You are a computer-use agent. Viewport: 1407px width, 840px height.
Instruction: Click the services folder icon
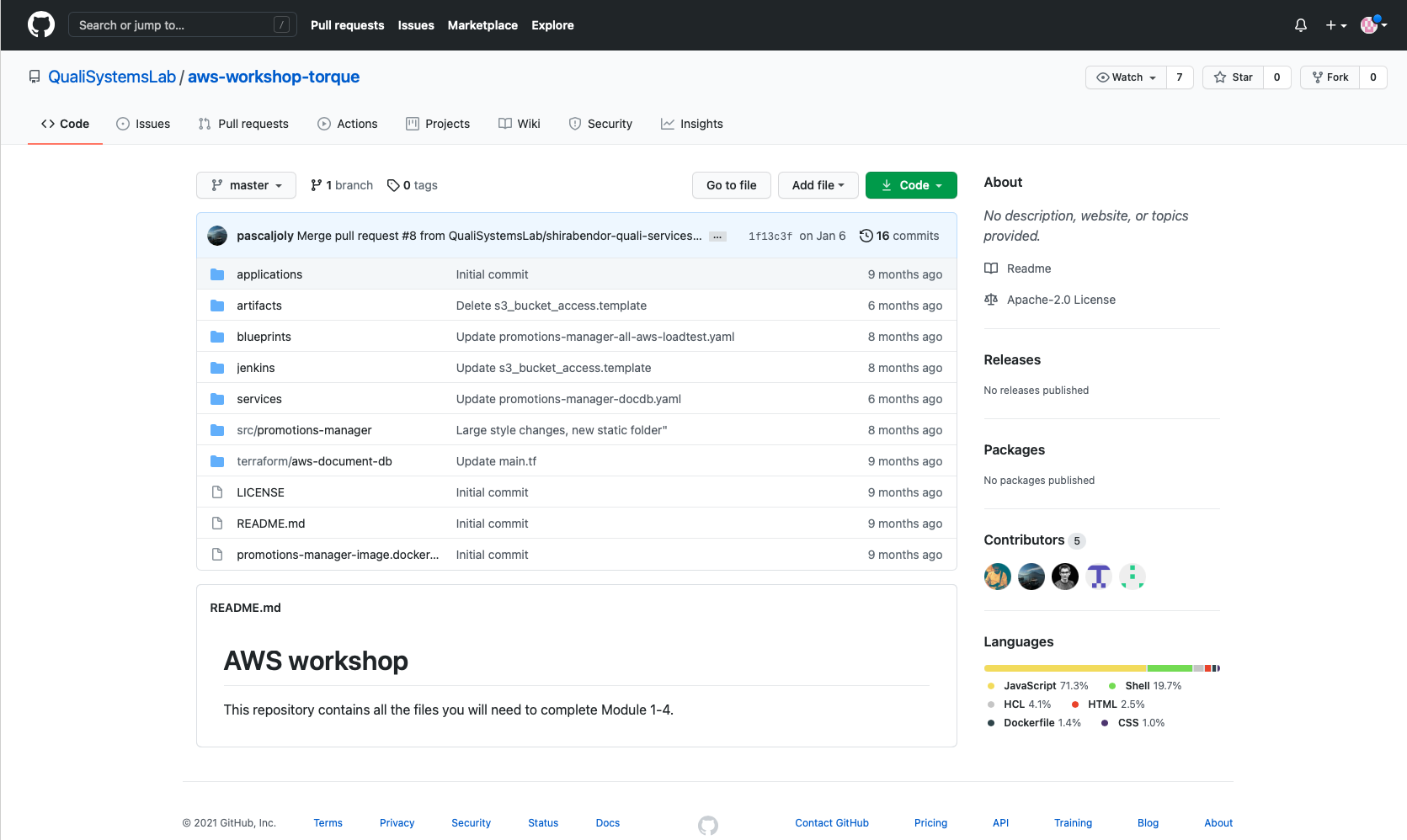217,399
